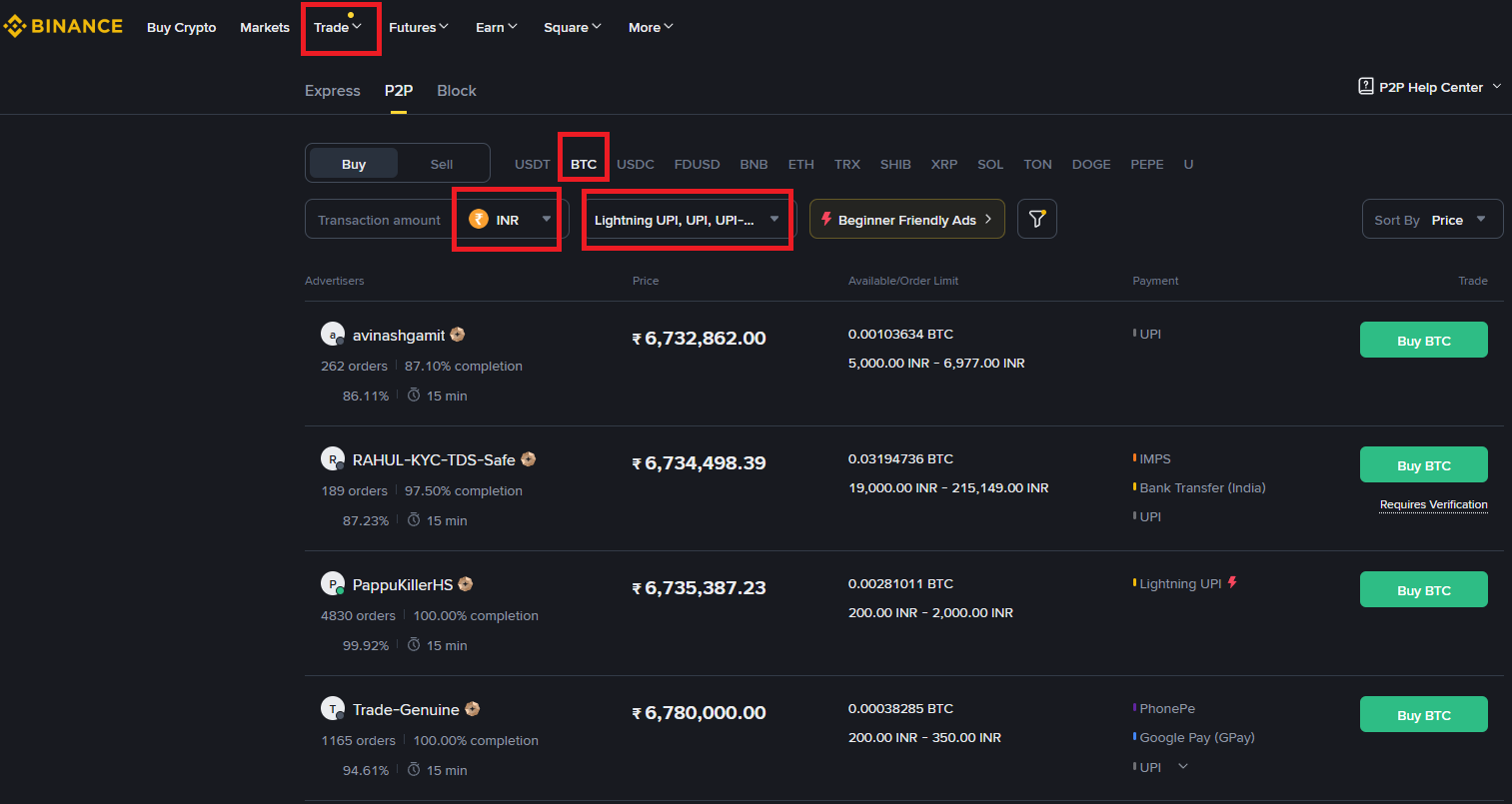Select the XRP coin tab

click(x=944, y=164)
